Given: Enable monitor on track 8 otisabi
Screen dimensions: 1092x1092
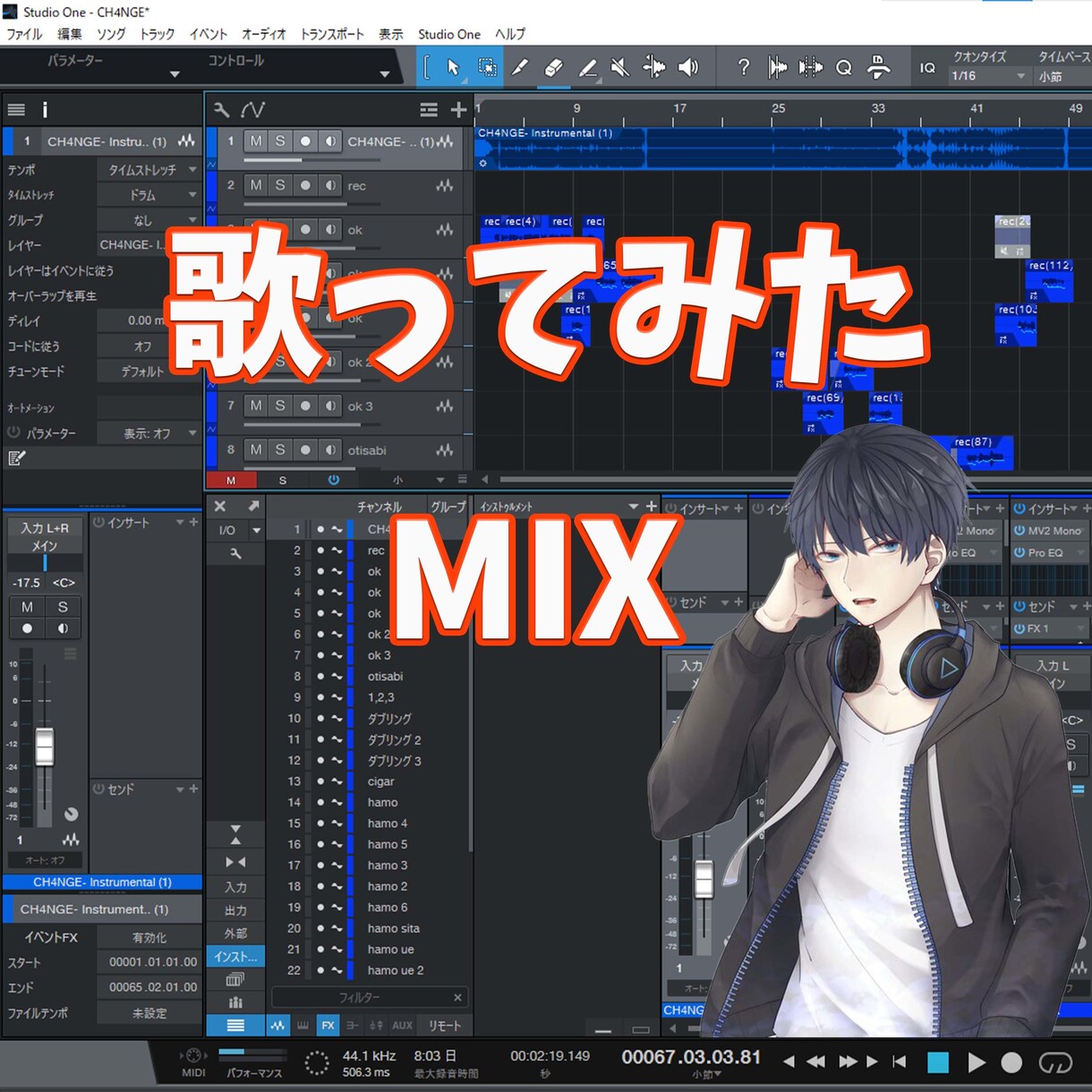Looking at the screenshot, I should [330, 449].
